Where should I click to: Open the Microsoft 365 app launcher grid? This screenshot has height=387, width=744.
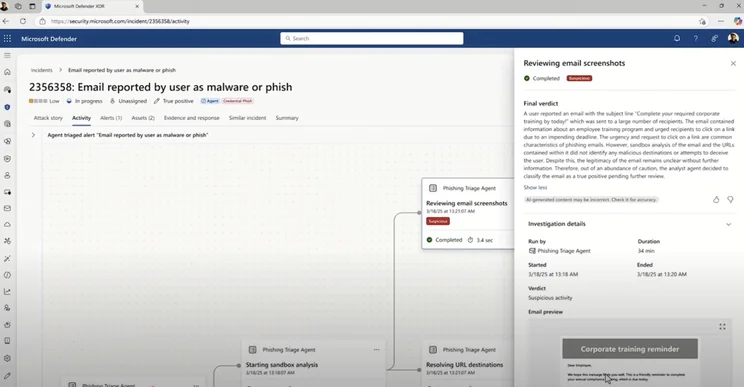7,38
